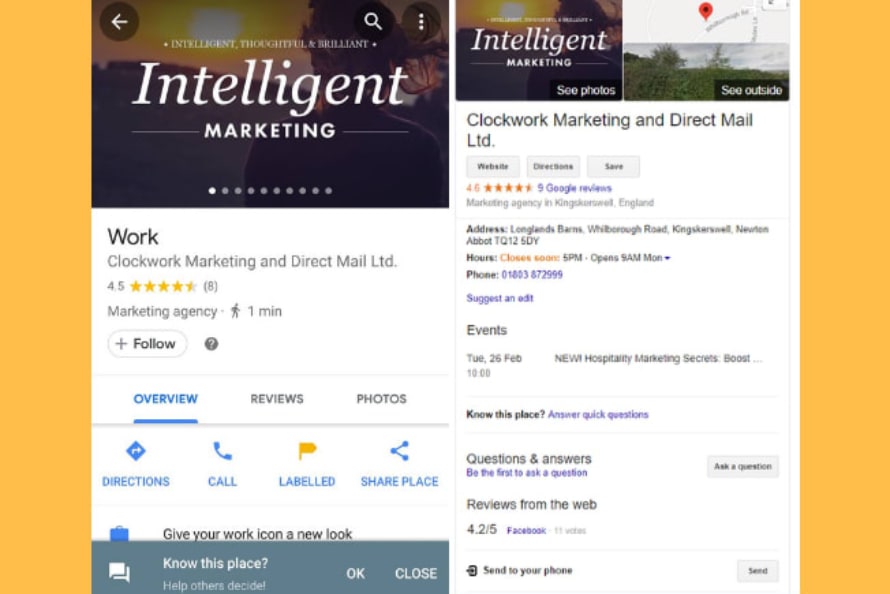Tap the Labelled flag icon
This screenshot has height=594, width=890.
click(x=307, y=451)
